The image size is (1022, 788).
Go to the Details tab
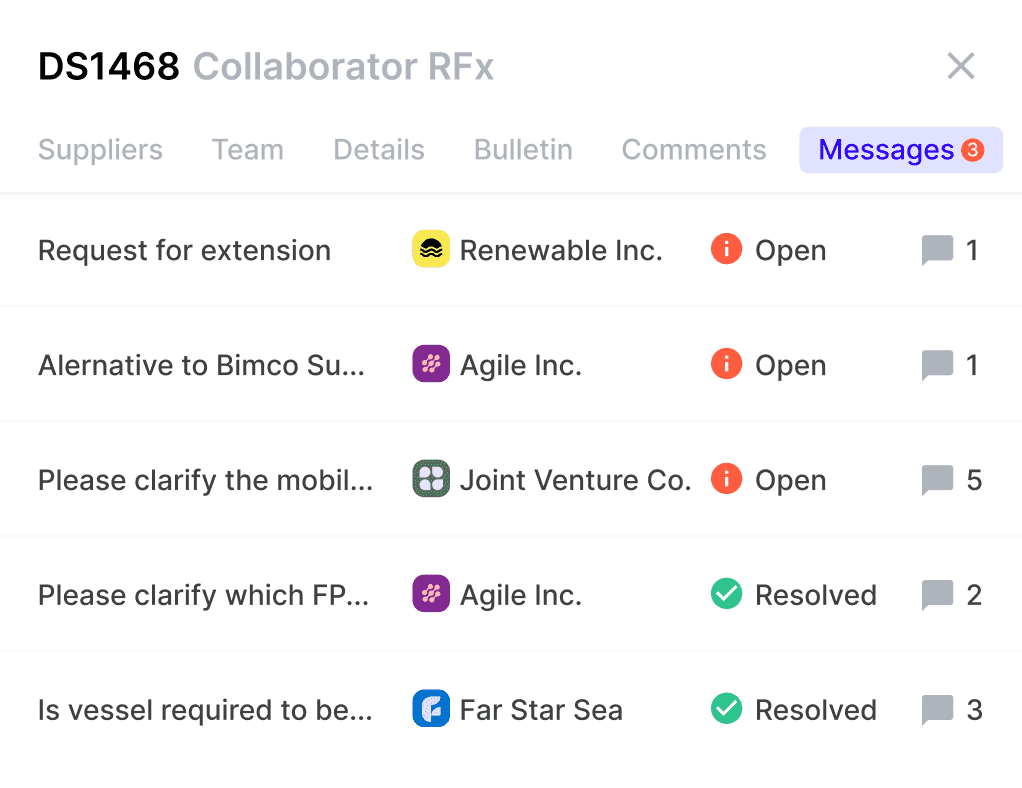coord(379,150)
